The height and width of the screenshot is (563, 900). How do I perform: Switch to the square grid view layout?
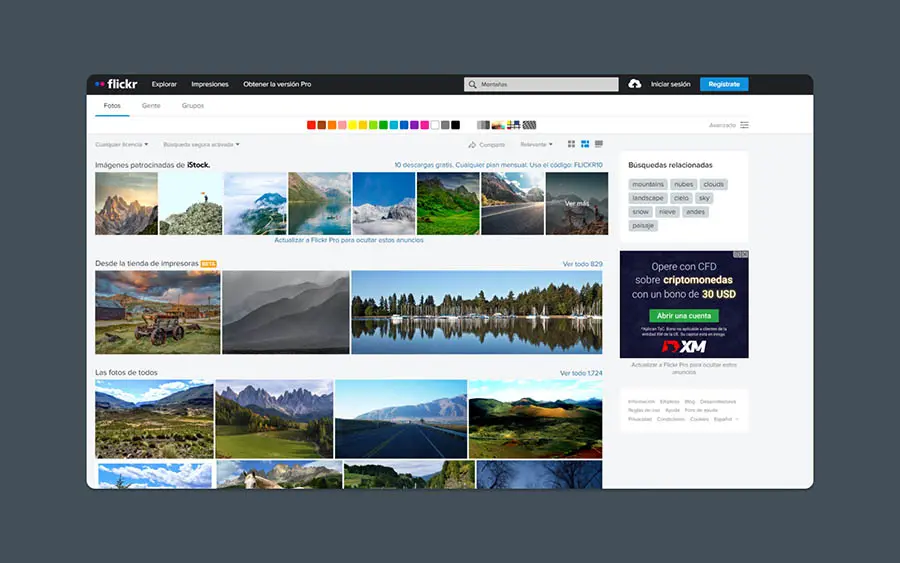[572, 145]
